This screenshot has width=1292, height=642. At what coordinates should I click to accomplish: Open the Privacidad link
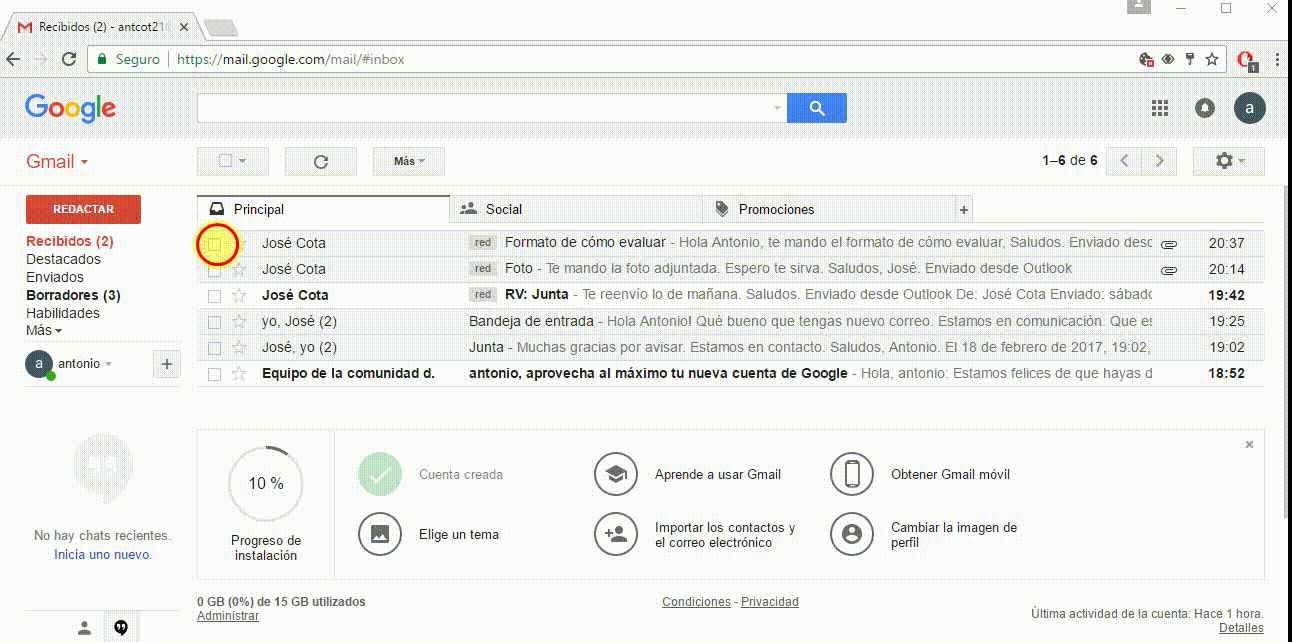[770, 602]
